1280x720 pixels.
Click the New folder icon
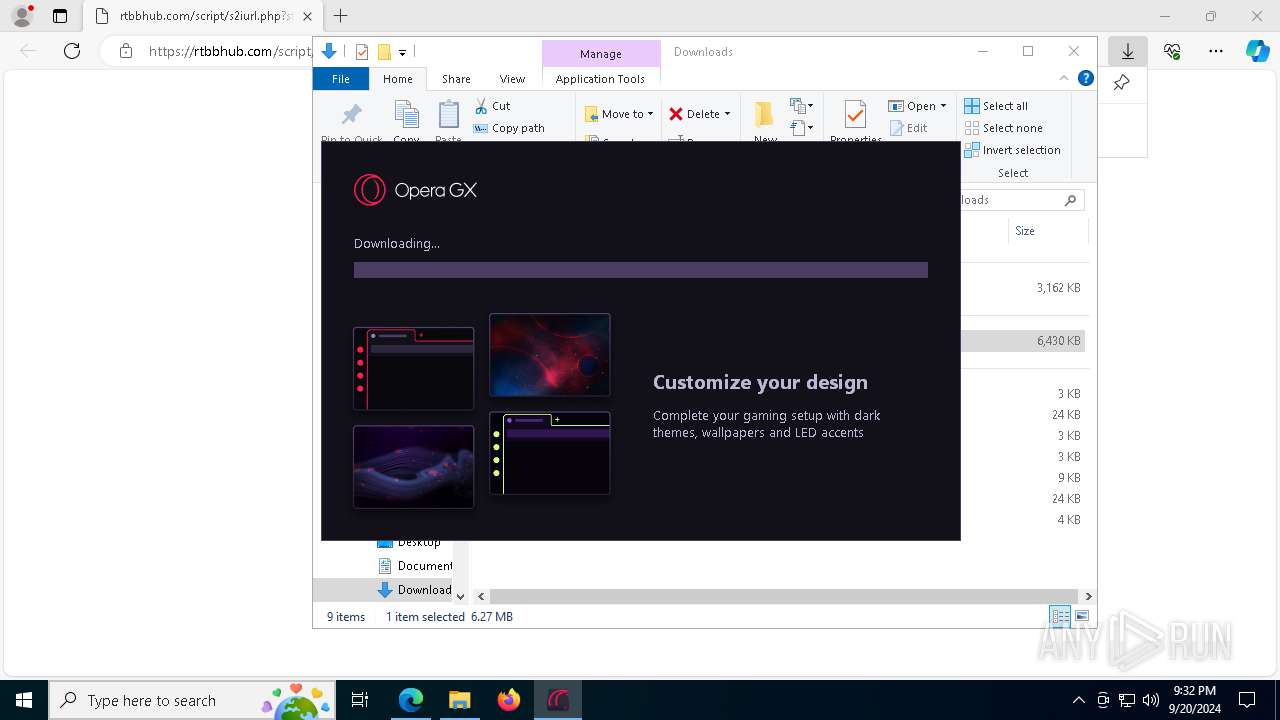pyautogui.click(x=765, y=114)
